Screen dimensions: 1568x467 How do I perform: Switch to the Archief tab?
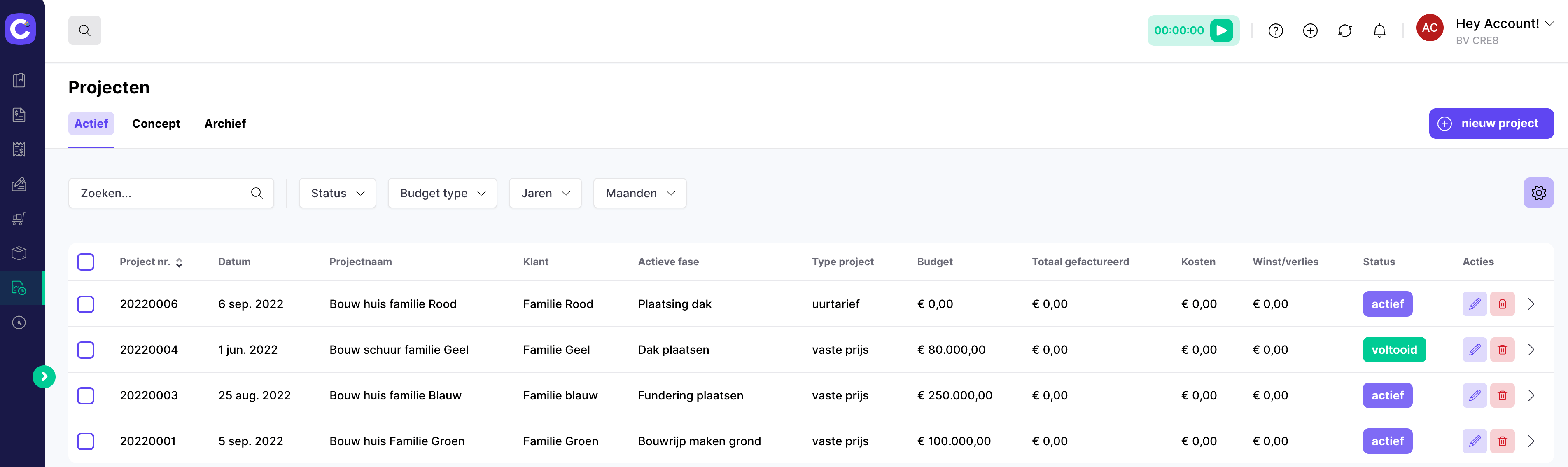pyautogui.click(x=224, y=124)
